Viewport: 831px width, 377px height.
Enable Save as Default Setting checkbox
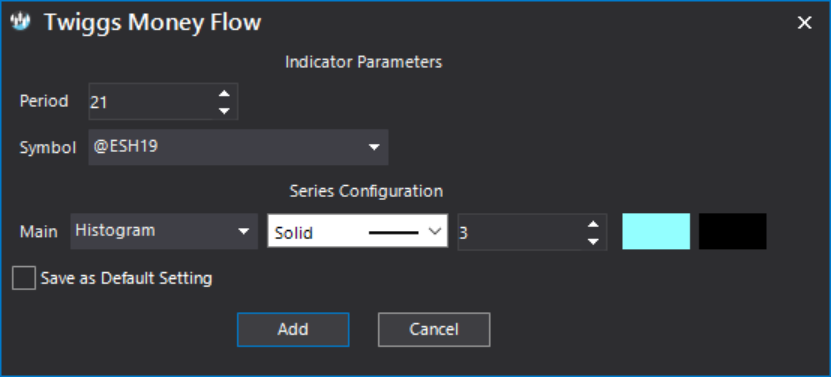[x=24, y=278]
